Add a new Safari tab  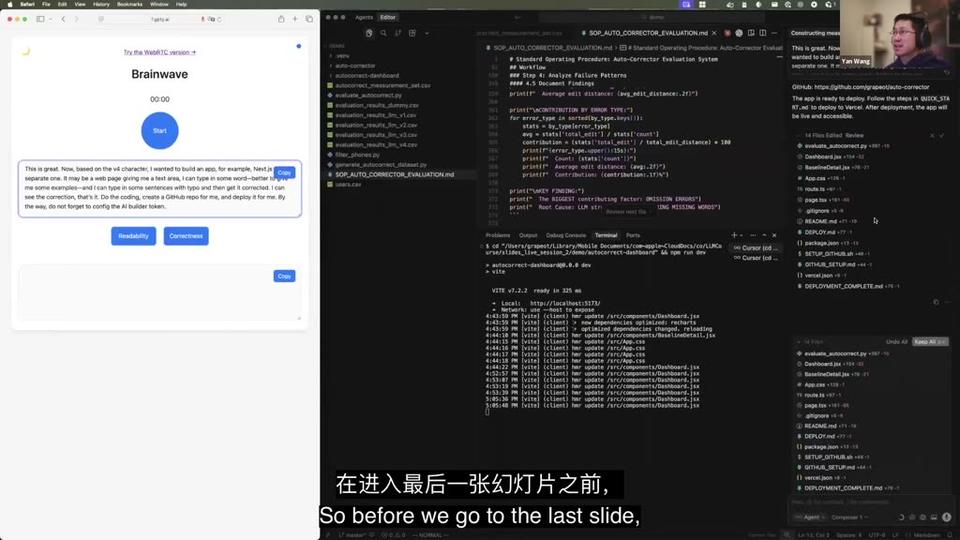click(x=294, y=19)
